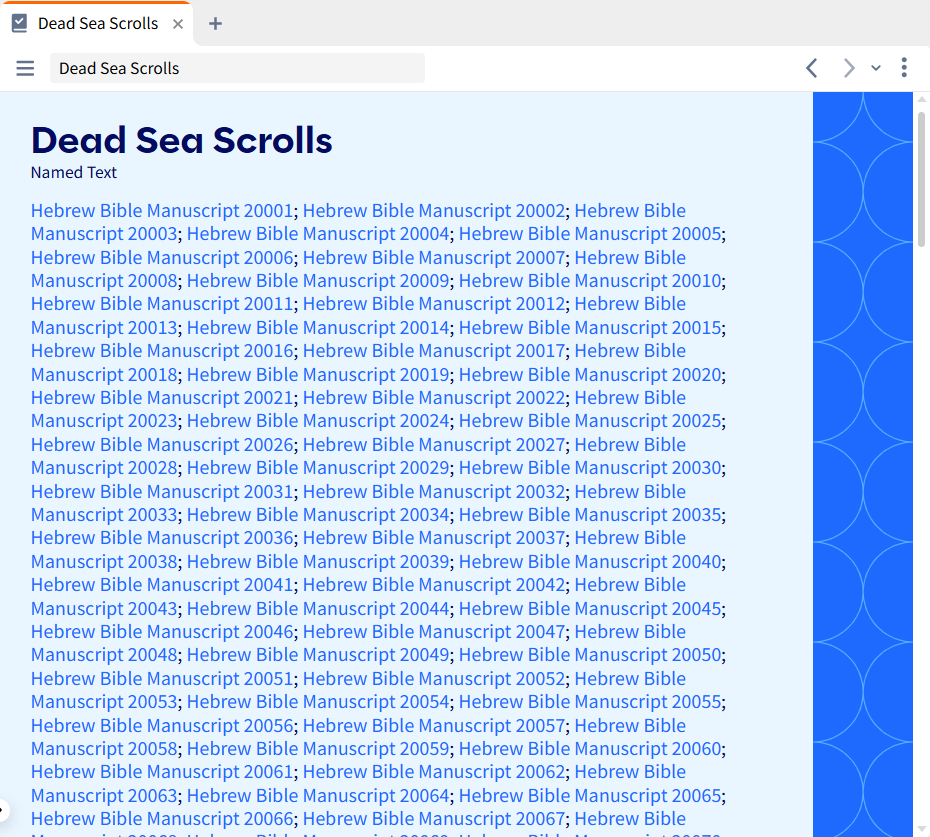Open the hamburger panel menu
930x837 pixels.
pyautogui.click(x=25, y=68)
